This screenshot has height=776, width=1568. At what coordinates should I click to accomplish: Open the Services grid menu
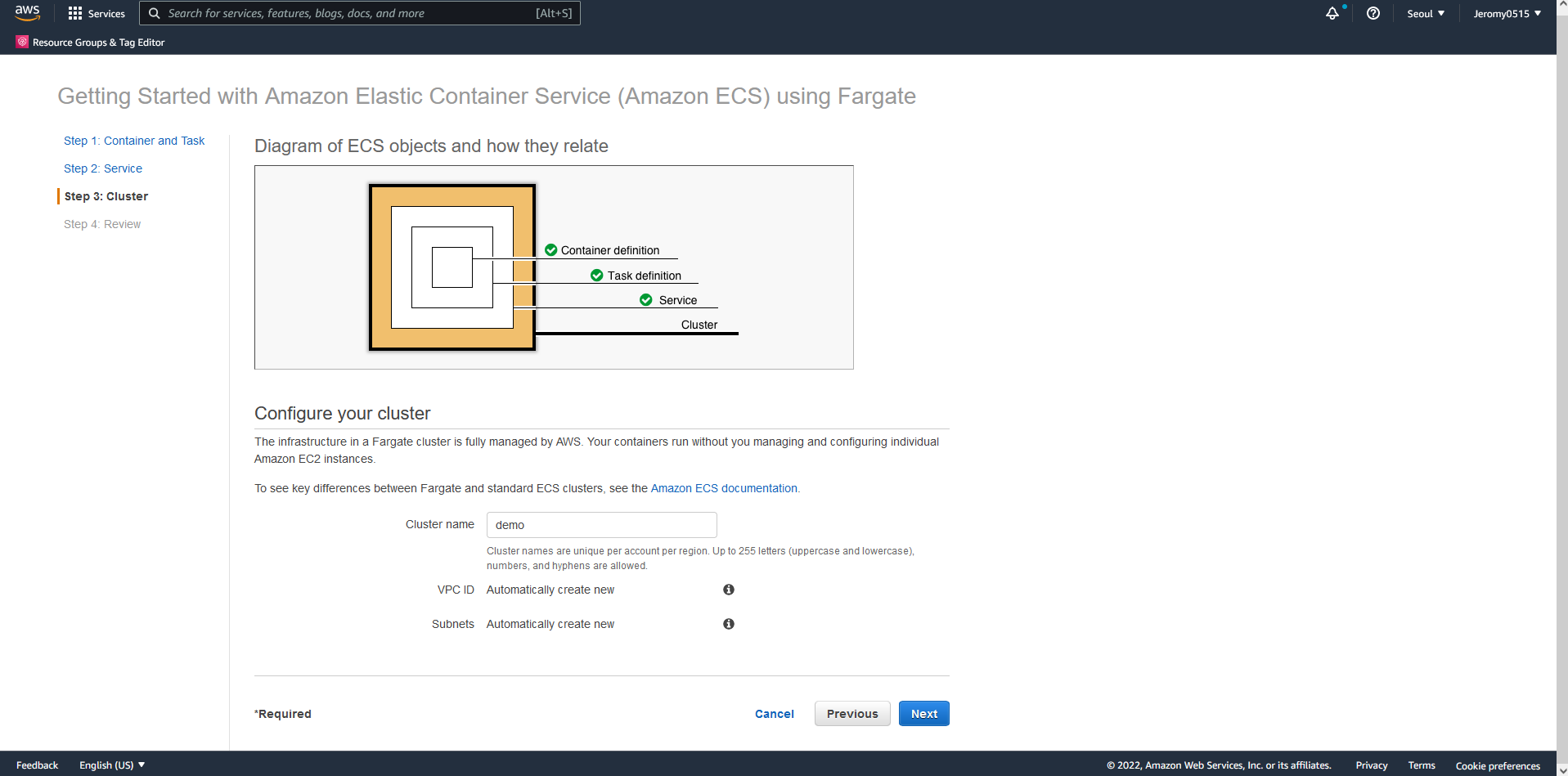click(97, 13)
